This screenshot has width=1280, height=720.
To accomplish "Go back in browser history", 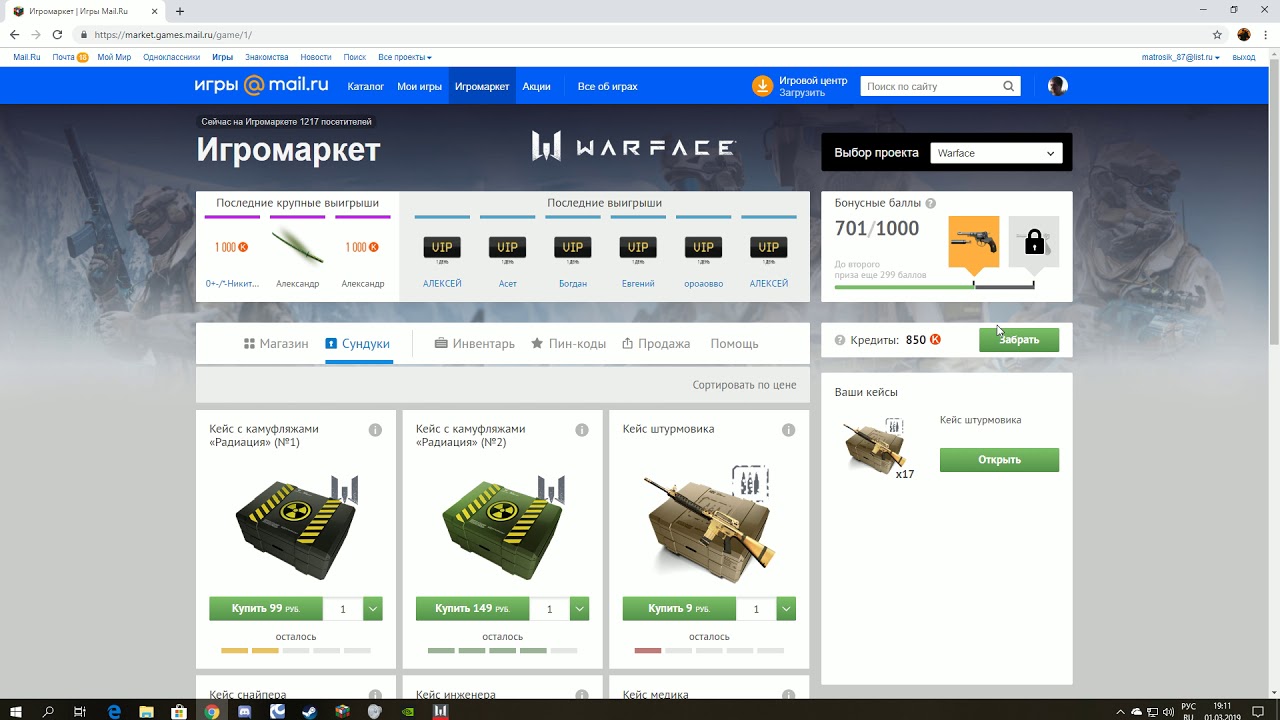I will click(x=14, y=34).
